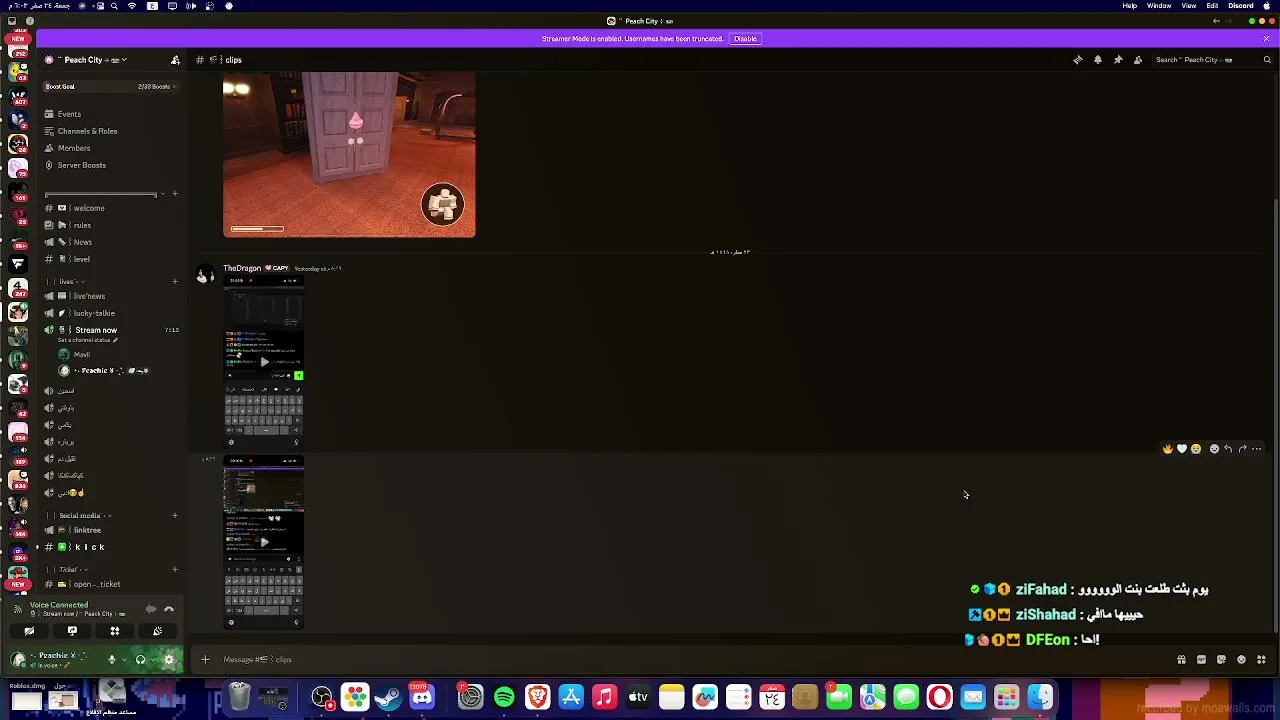Open the Brave browser from the dock

coord(538,697)
